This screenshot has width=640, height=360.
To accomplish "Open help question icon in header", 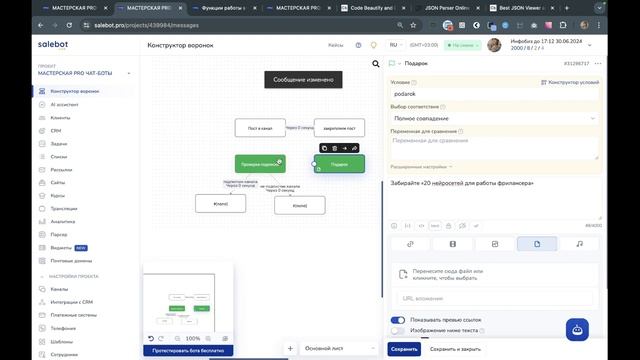I will point(358,45).
